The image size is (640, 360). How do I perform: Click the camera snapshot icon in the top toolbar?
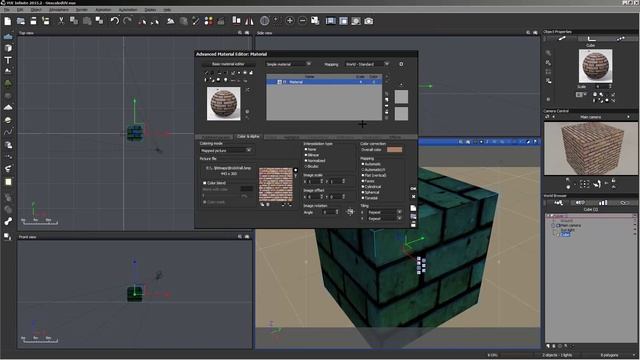(369, 21)
